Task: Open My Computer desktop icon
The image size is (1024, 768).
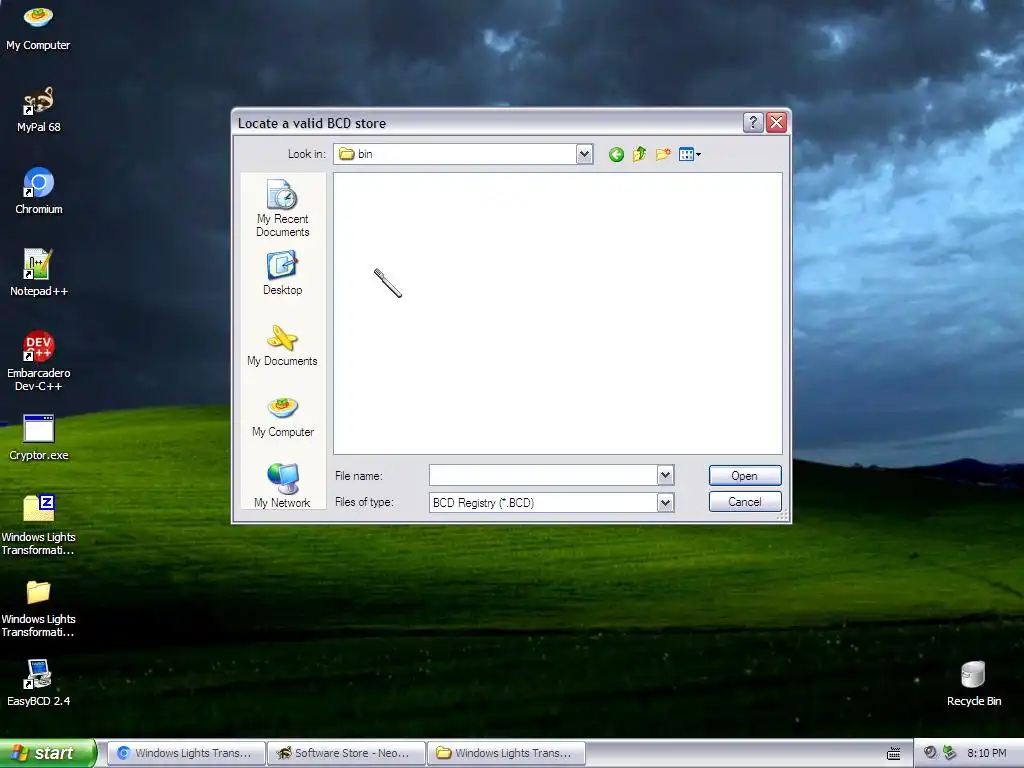Action: tap(38, 26)
